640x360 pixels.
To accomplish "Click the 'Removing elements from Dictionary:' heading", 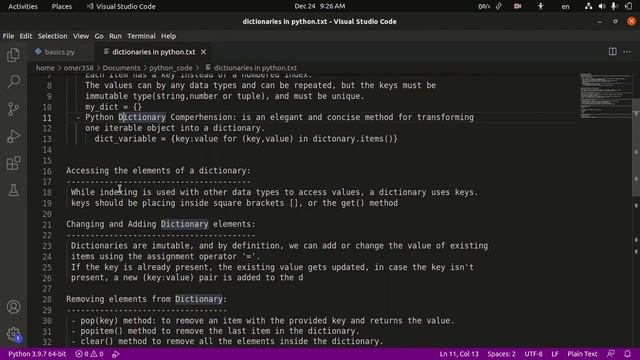I will [x=147, y=299].
